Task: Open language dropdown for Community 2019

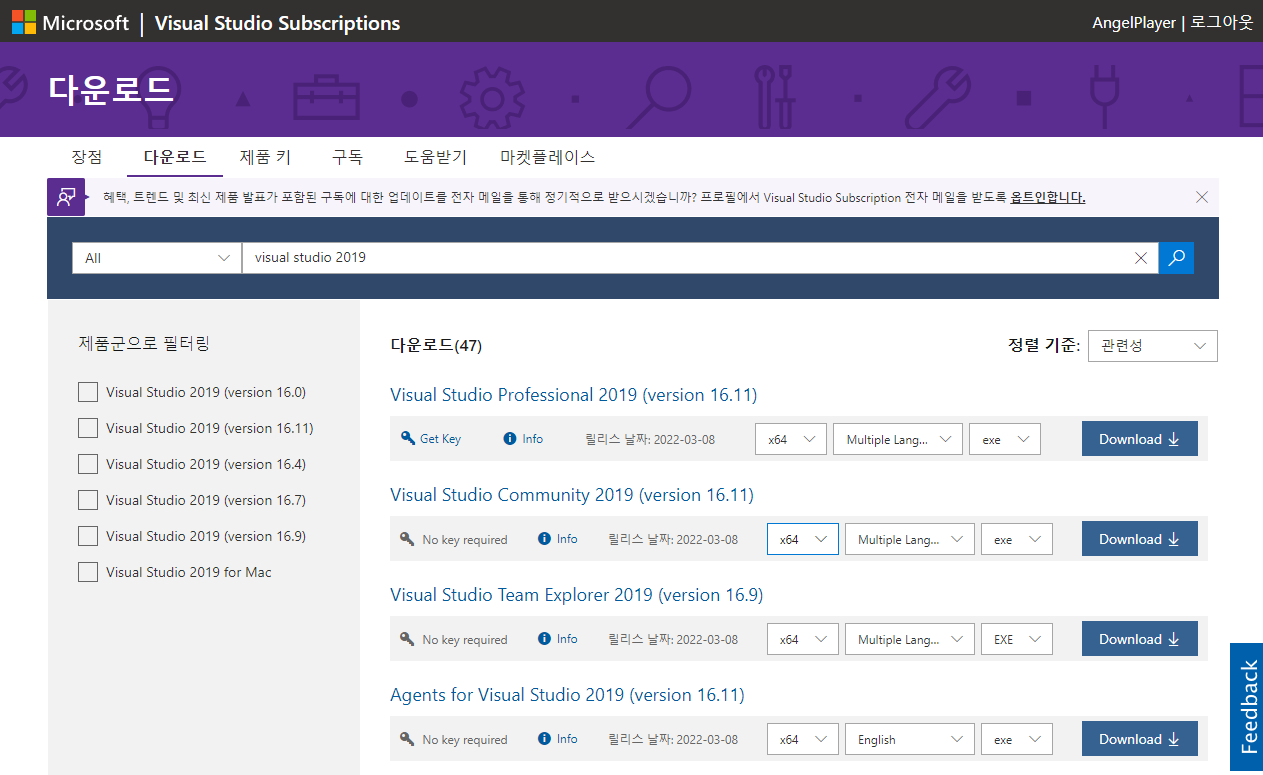Action: [910, 539]
